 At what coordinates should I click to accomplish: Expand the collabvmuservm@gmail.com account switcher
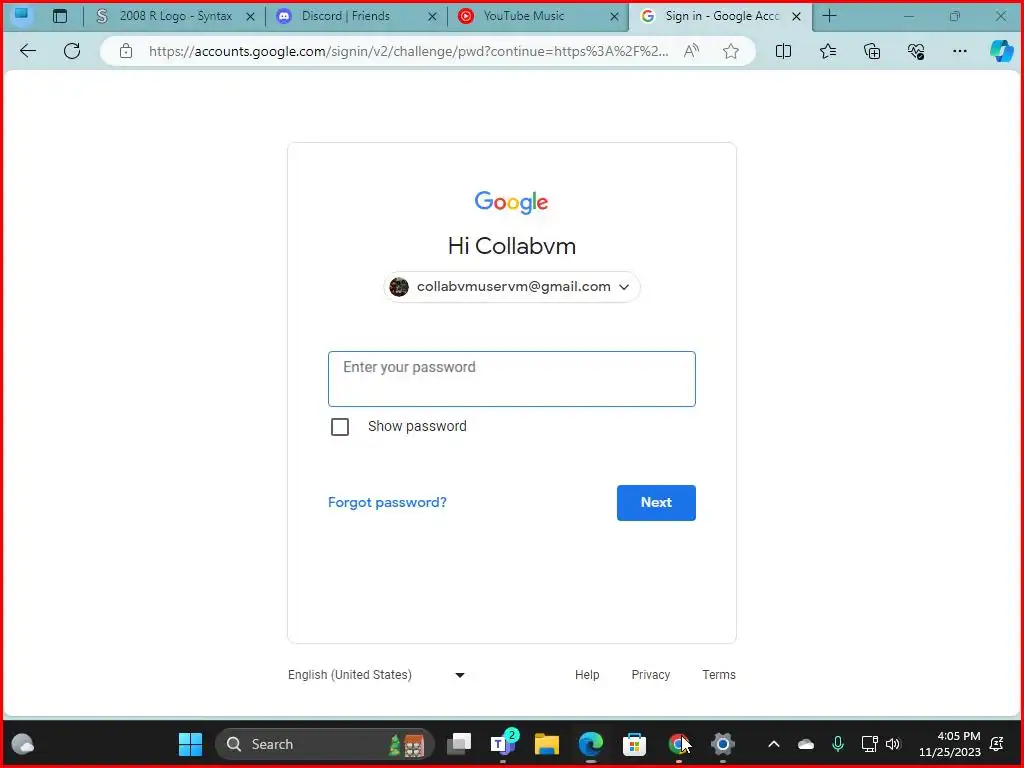point(511,287)
